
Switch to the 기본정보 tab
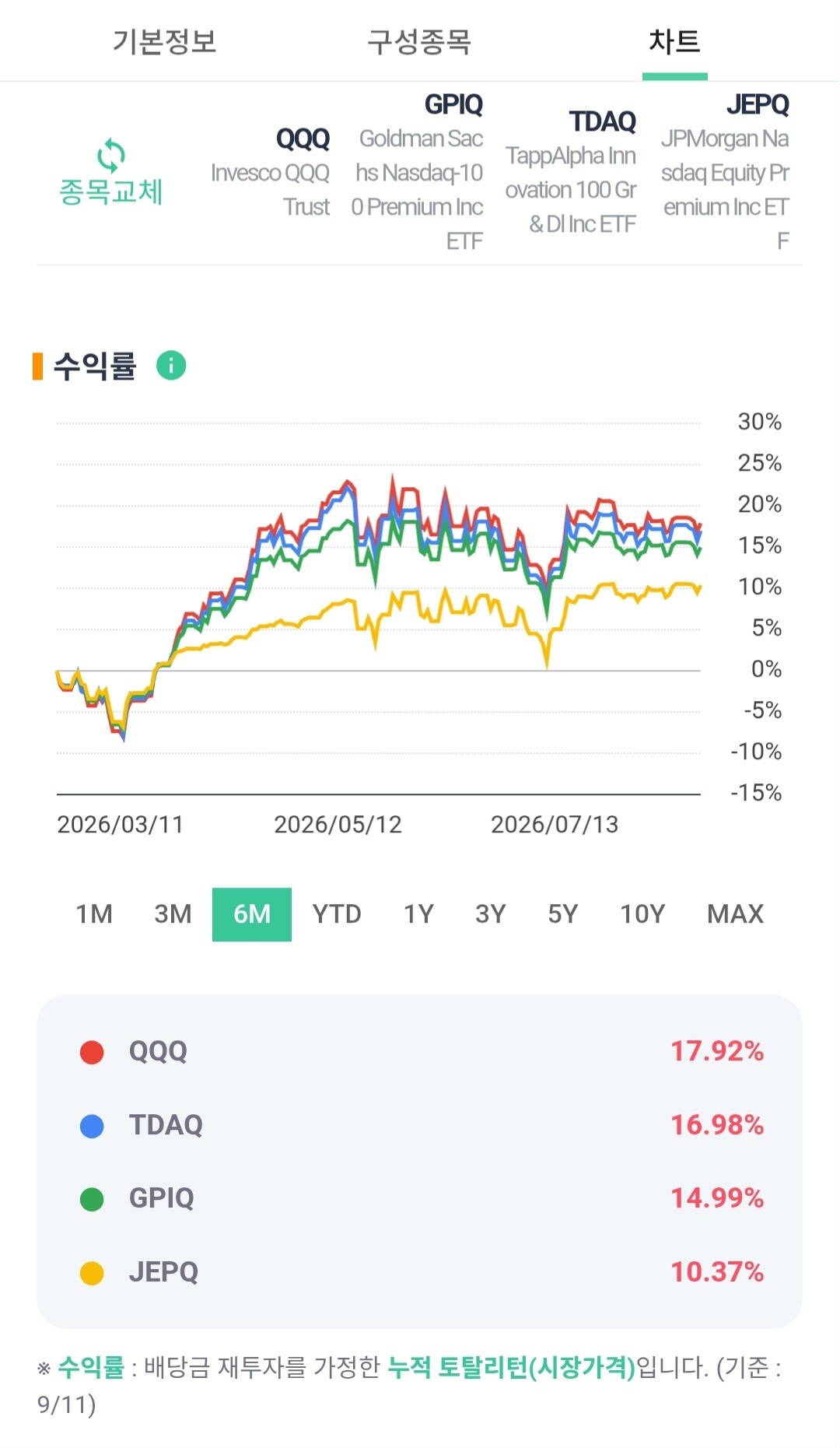(165, 41)
